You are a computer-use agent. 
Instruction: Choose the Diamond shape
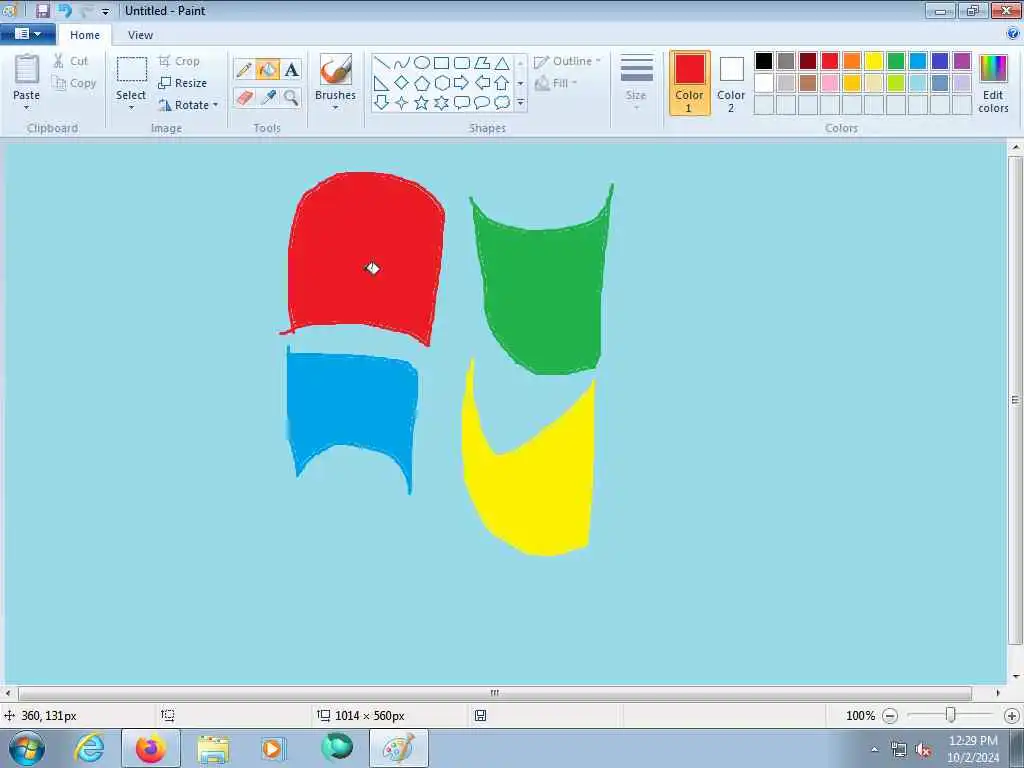pyautogui.click(x=402, y=83)
